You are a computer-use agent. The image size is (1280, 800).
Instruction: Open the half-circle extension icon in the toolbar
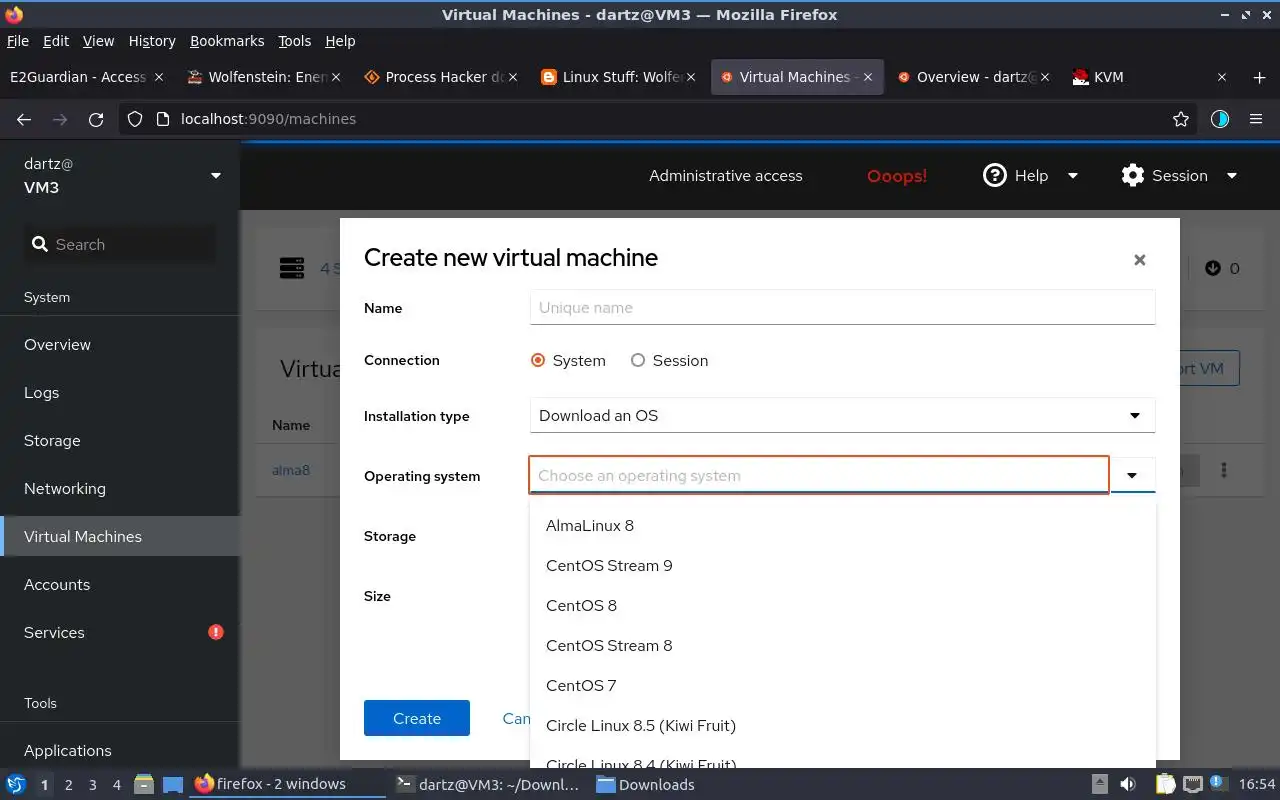[x=1219, y=119]
